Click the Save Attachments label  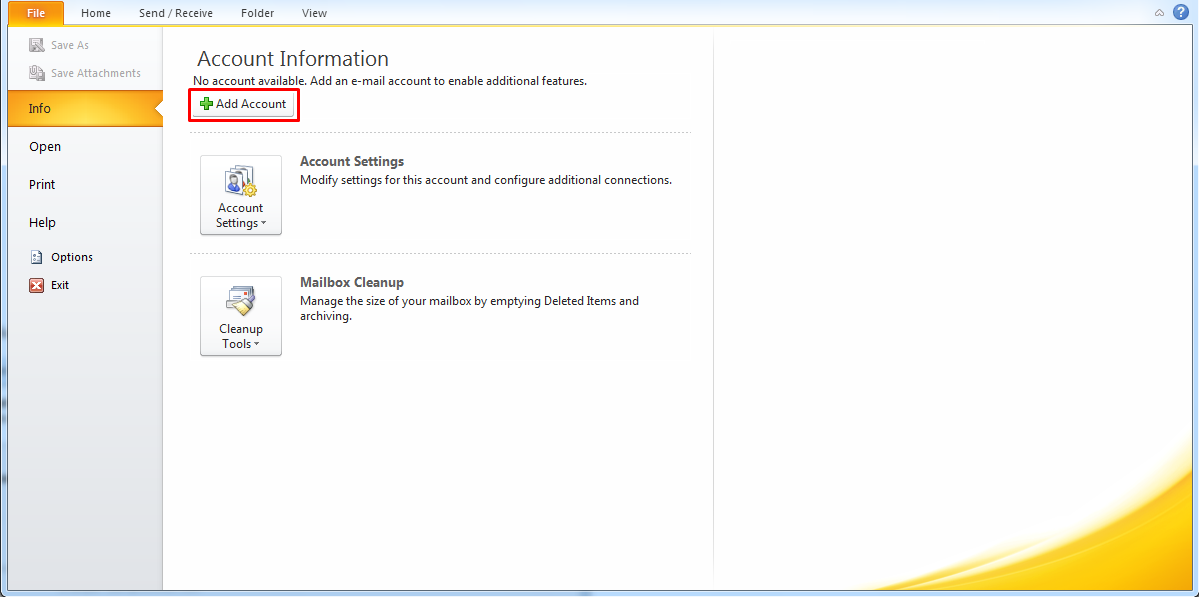tap(96, 73)
